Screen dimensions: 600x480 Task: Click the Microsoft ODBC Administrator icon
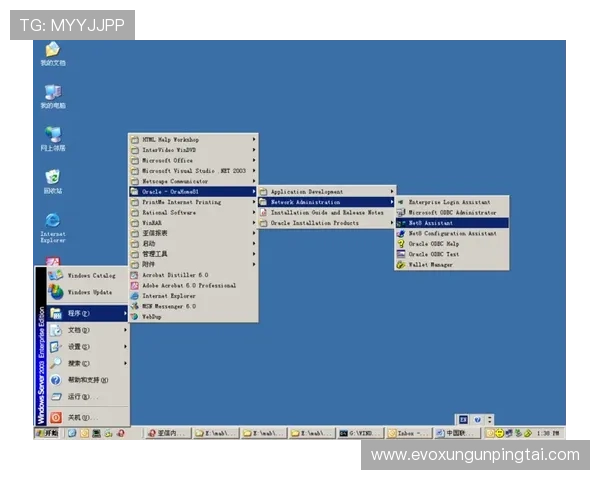[401, 212]
